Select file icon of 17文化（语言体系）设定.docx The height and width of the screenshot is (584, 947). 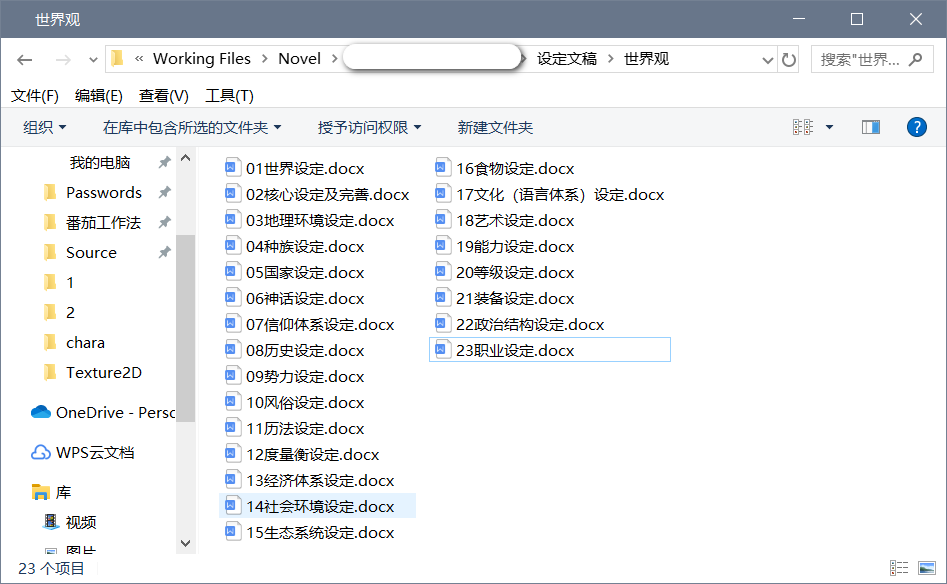[441, 193]
